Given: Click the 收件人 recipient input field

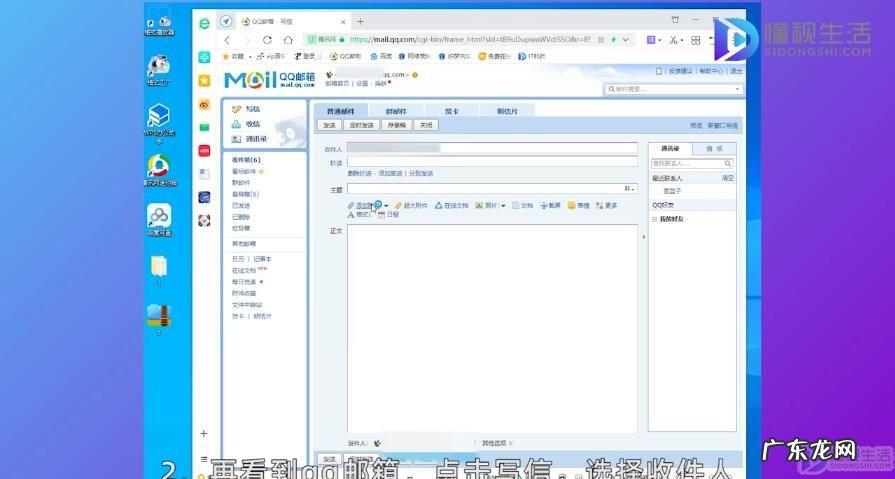Looking at the screenshot, I should point(490,148).
